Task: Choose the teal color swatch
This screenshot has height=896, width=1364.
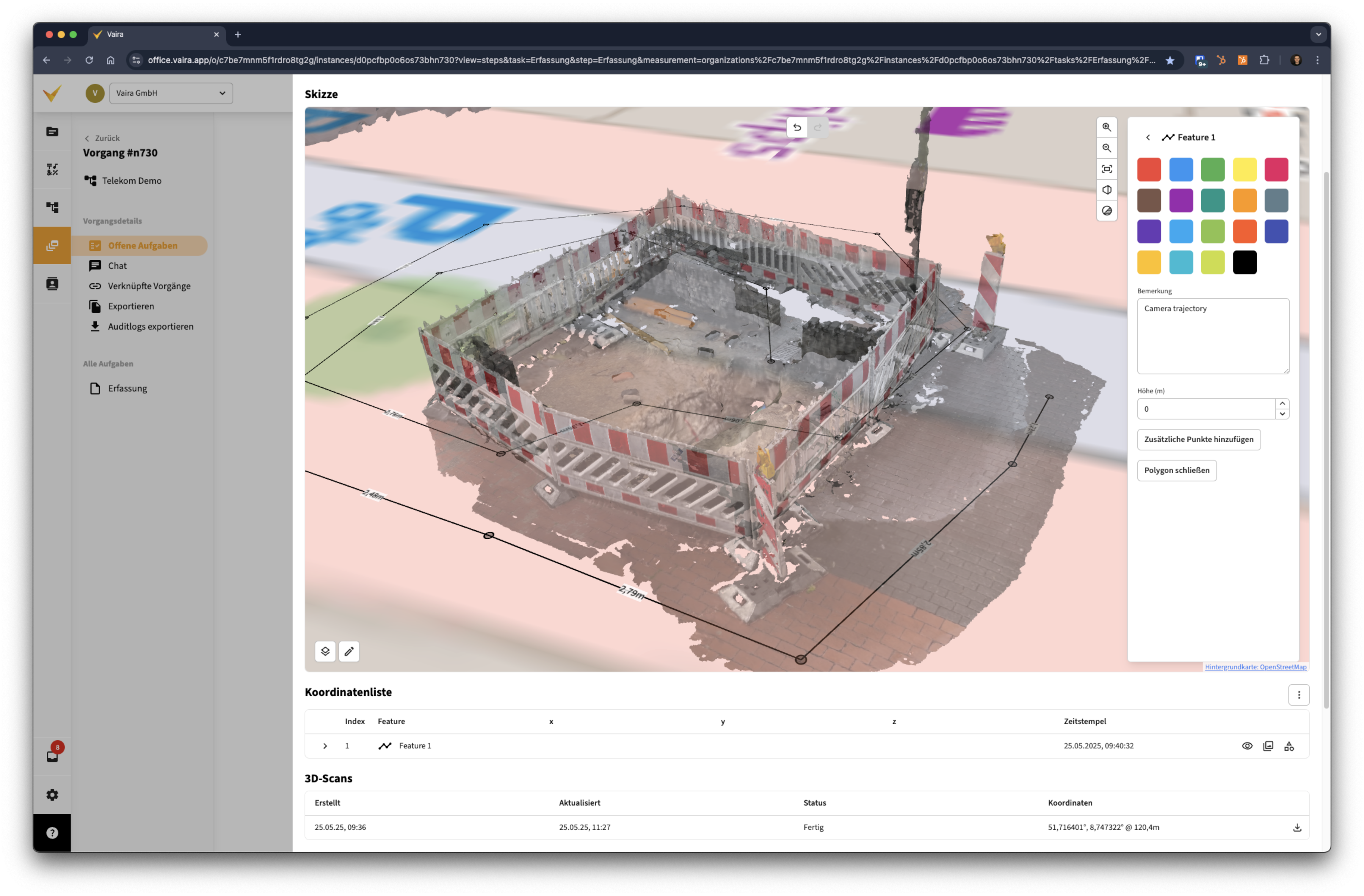Action: [1213, 200]
